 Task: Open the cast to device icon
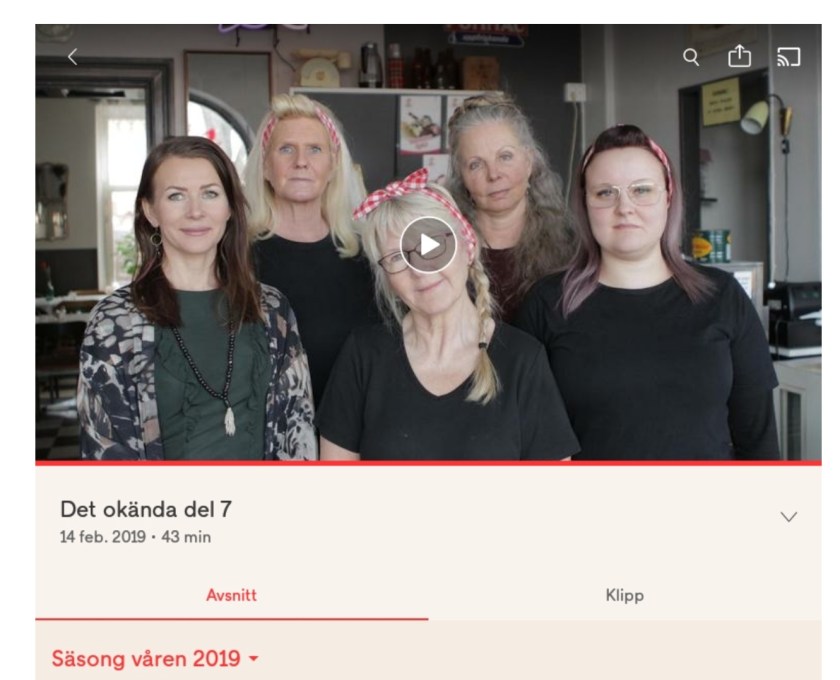(x=789, y=57)
